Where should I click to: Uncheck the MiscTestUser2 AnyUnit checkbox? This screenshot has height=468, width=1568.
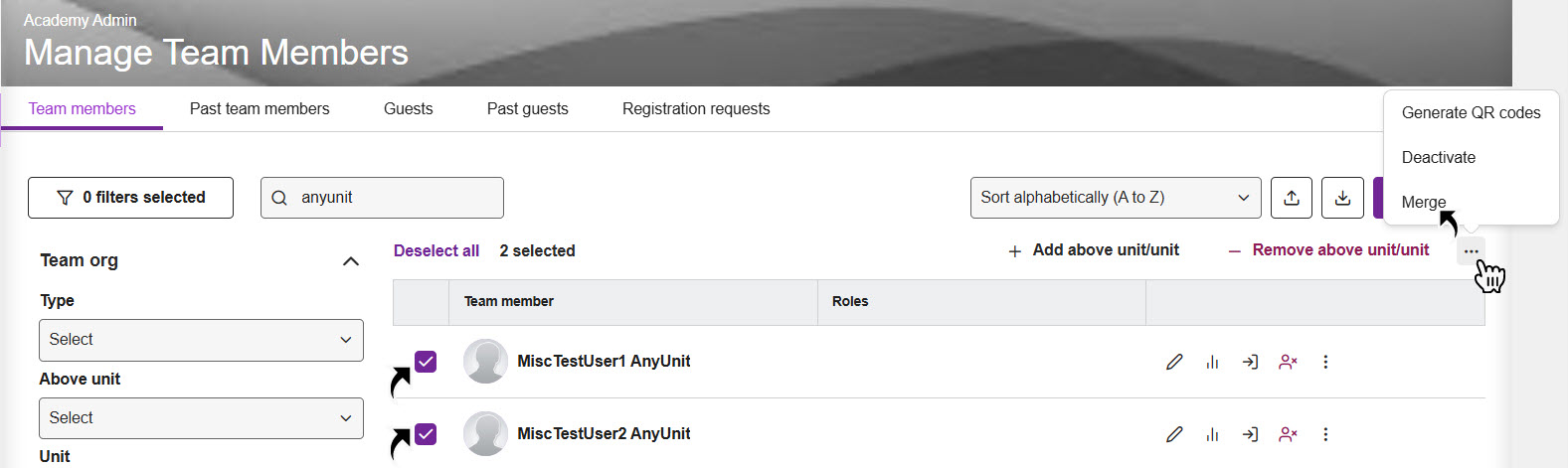[x=426, y=434]
